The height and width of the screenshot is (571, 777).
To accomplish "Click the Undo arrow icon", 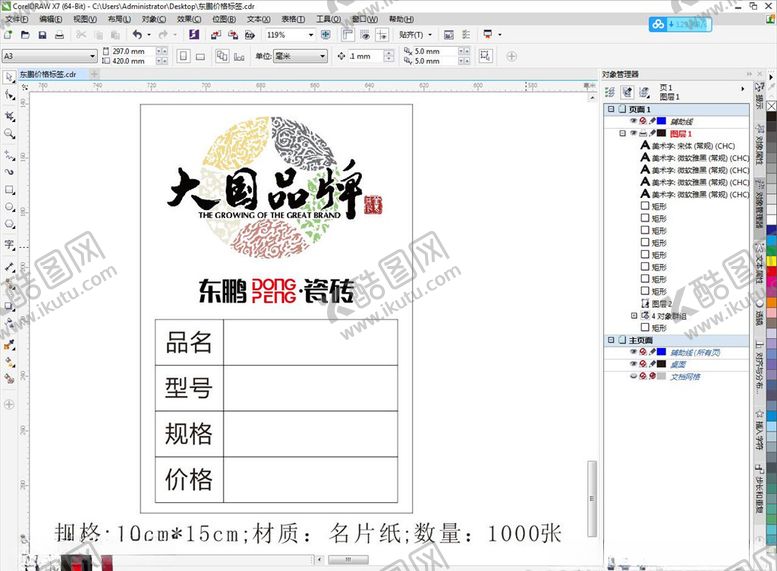I will (x=137, y=35).
